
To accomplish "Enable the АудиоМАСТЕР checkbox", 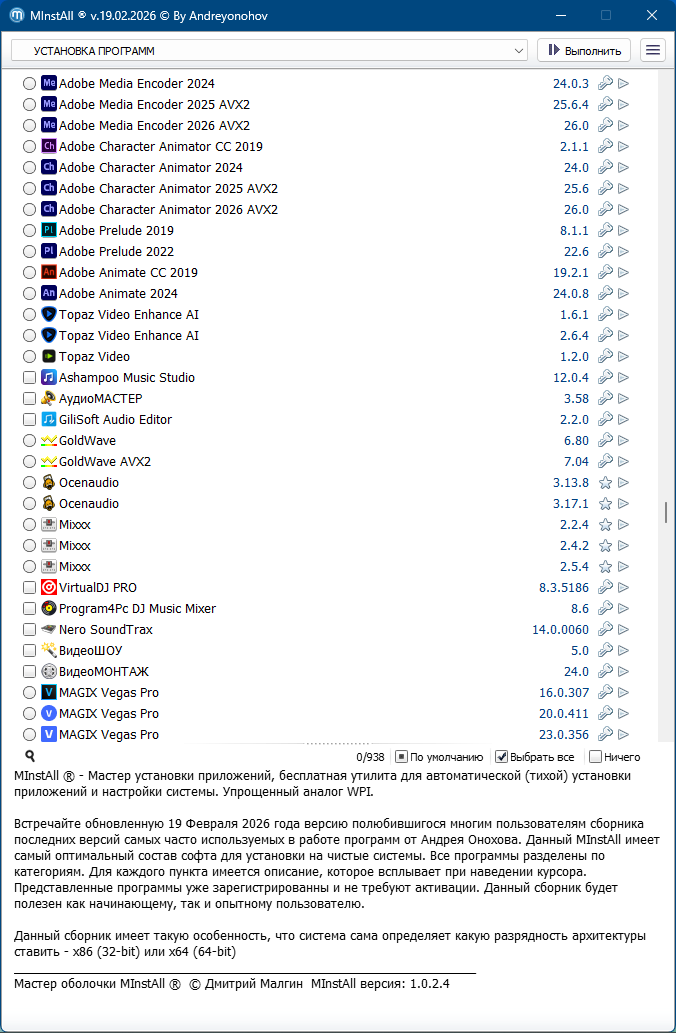I will [x=29, y=399].
